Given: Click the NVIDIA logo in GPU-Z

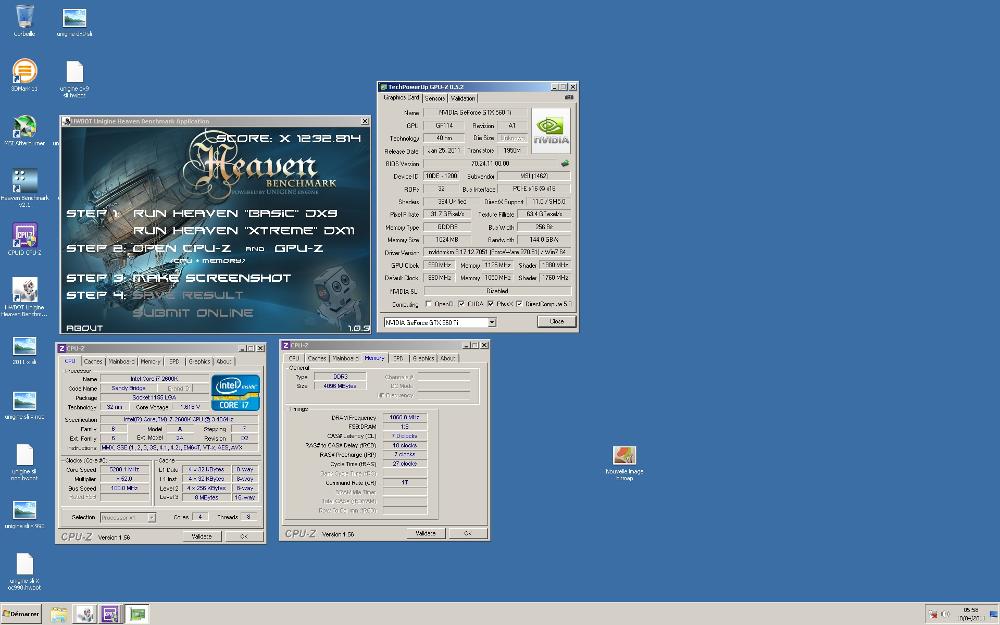Looking at the screenshot, I should pyautogui.click(x=550, y=130).
